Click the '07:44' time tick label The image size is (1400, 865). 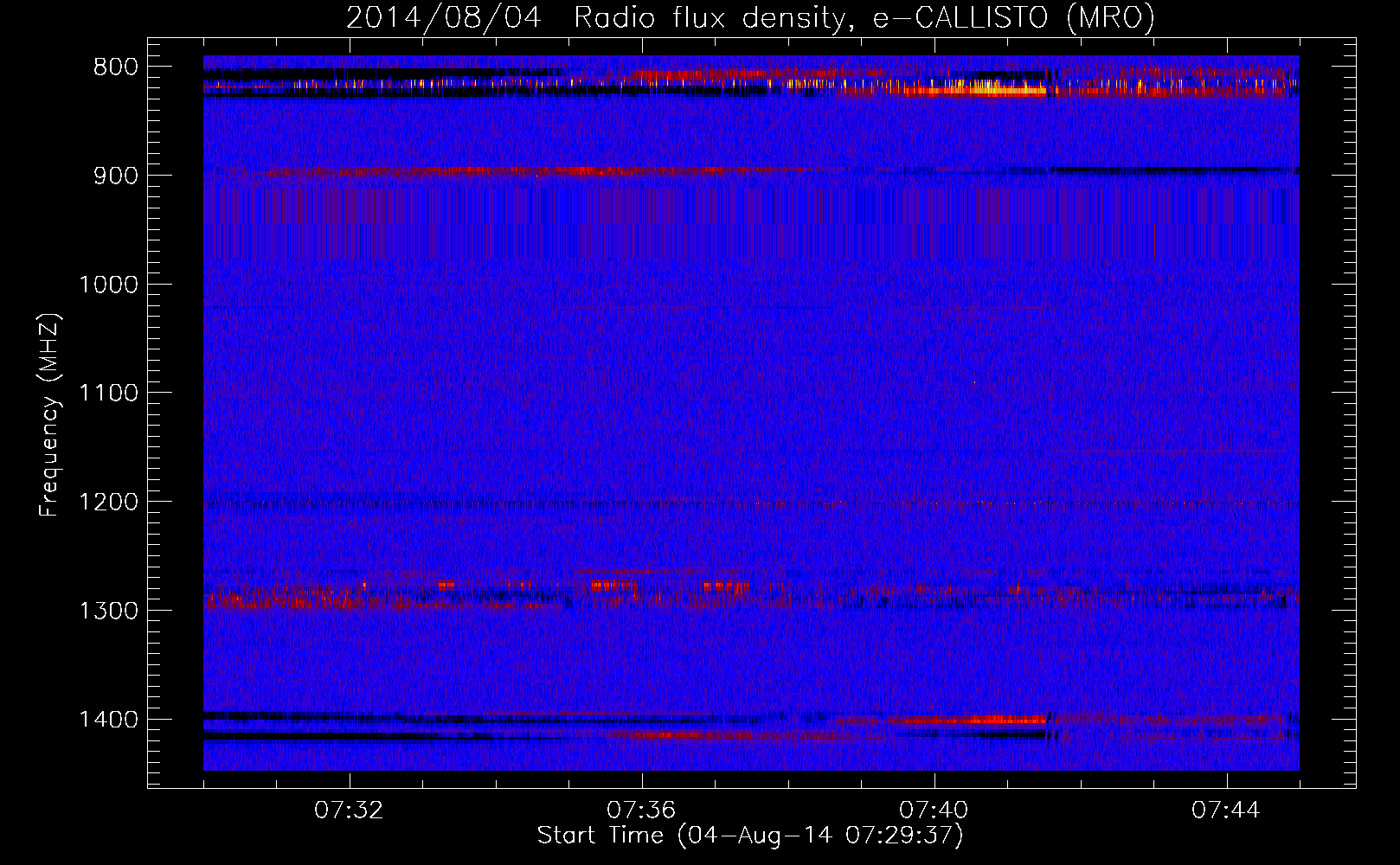pyautogui.click(x=1227, y=811)
